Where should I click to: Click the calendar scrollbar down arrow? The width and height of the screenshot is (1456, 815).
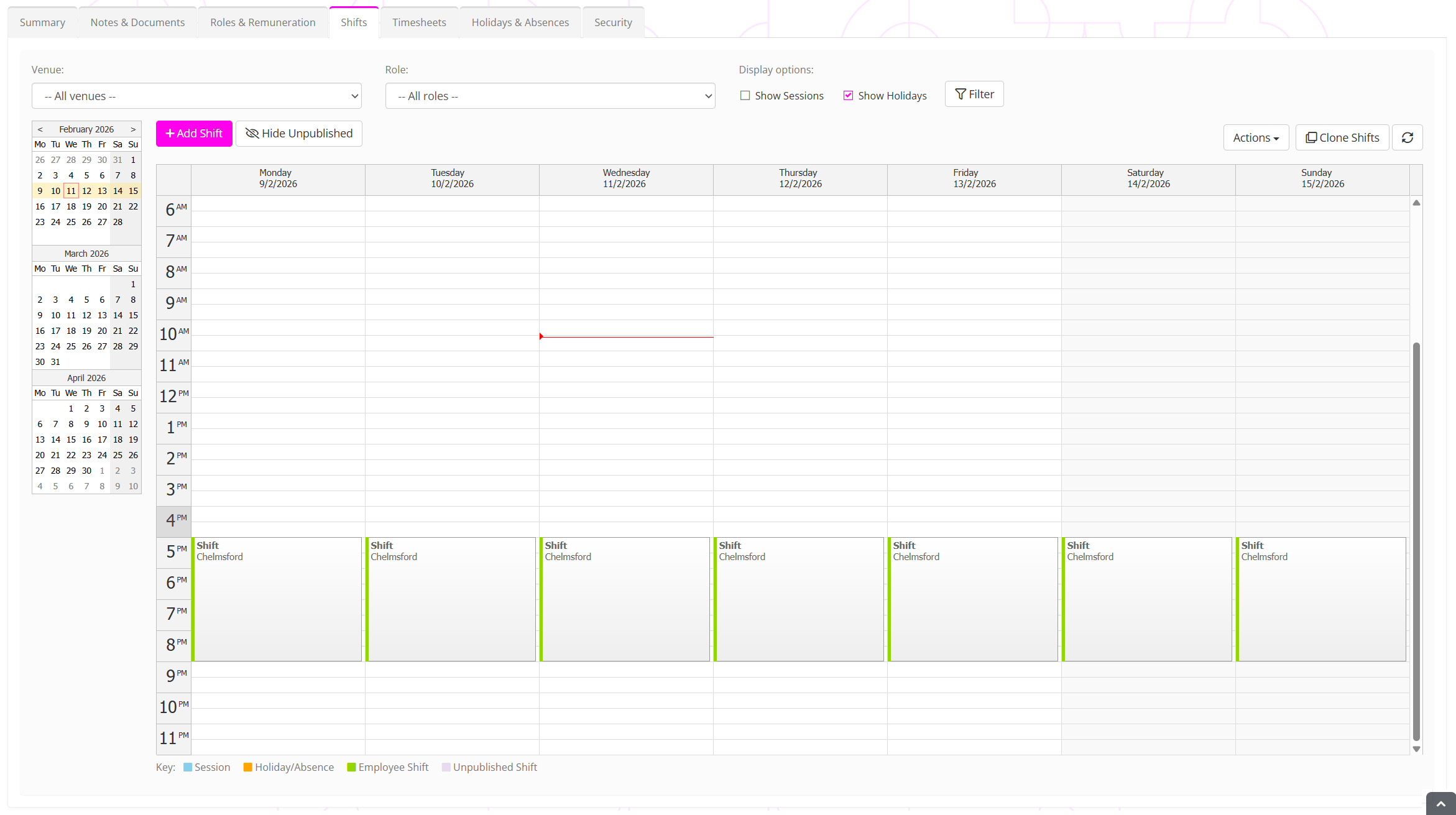[1416, 749]
